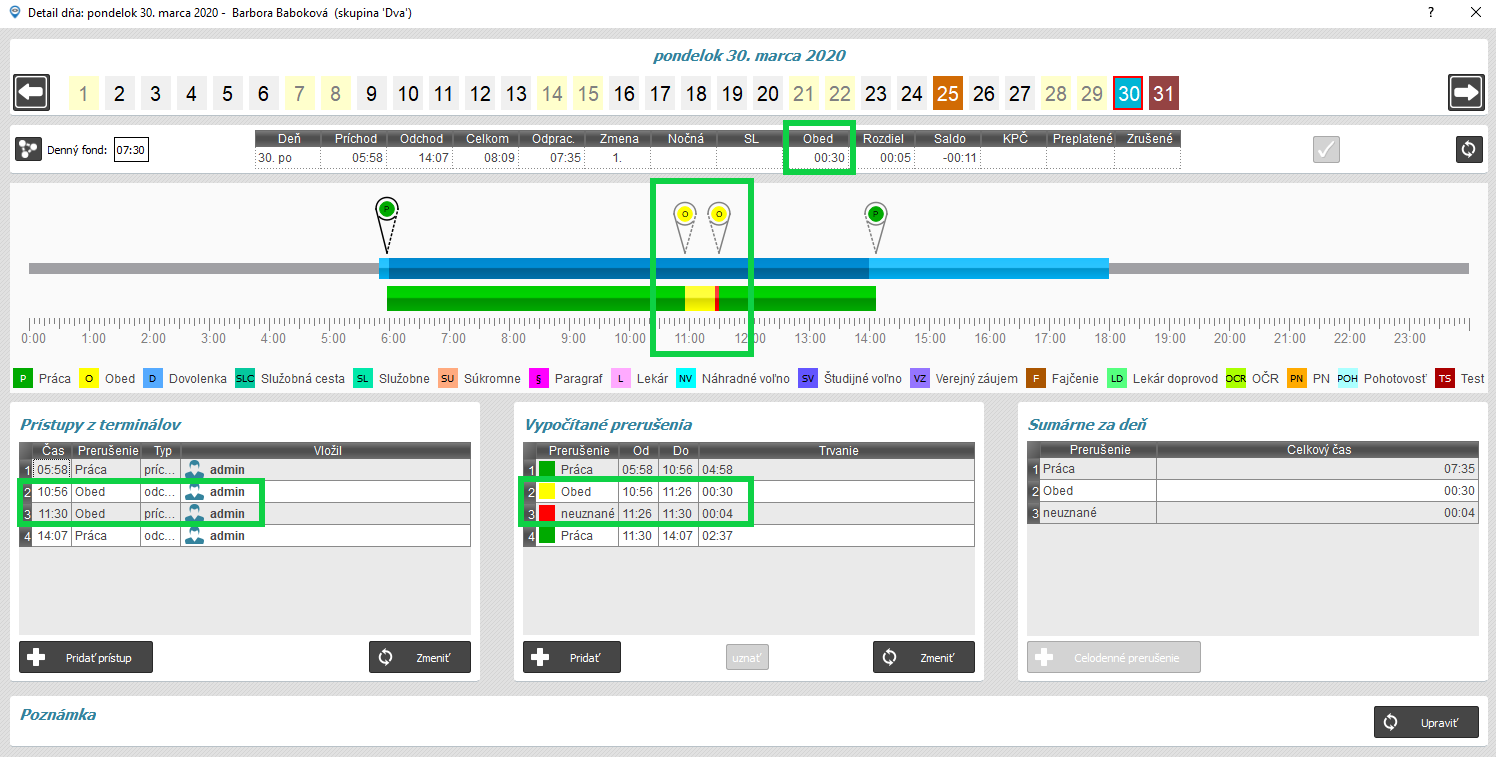Select the second yellow Obed pin
This screenshot has width=1496, height=757.
coord(718,226)
